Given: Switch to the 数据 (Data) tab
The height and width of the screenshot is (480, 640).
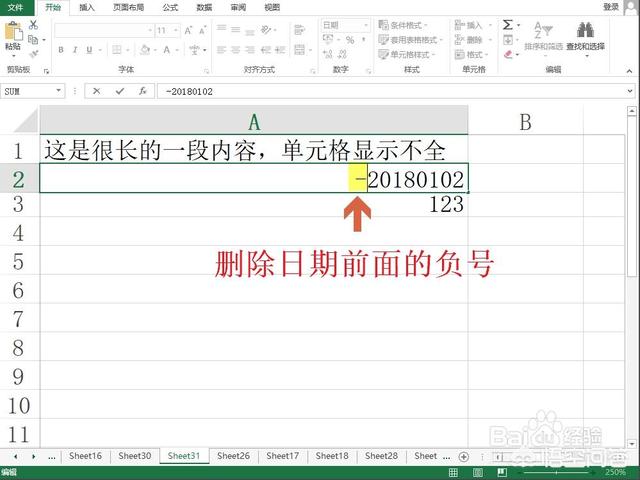Looking at the screenshot, I should click(204, 7).
